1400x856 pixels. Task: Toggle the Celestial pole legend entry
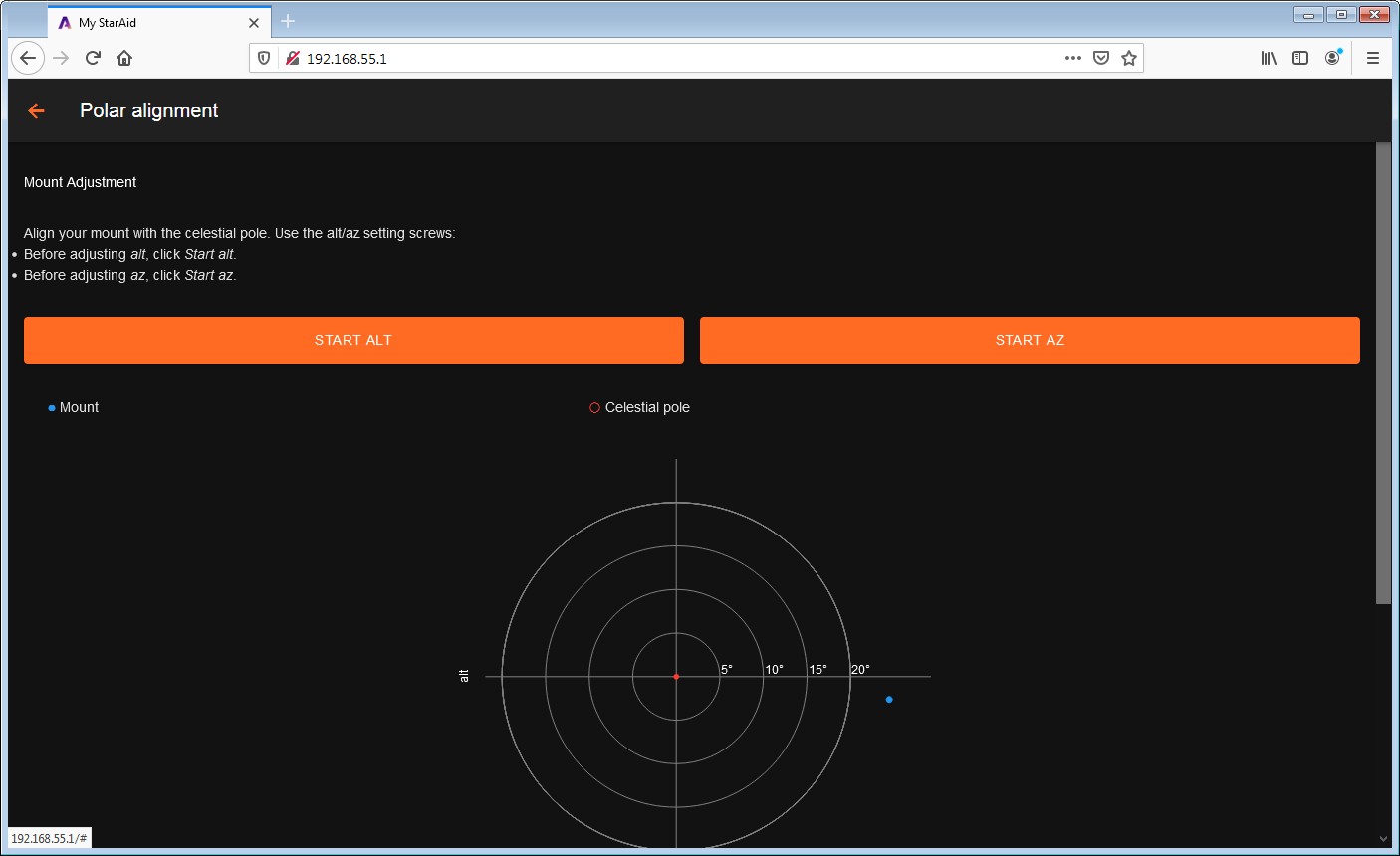639,407
